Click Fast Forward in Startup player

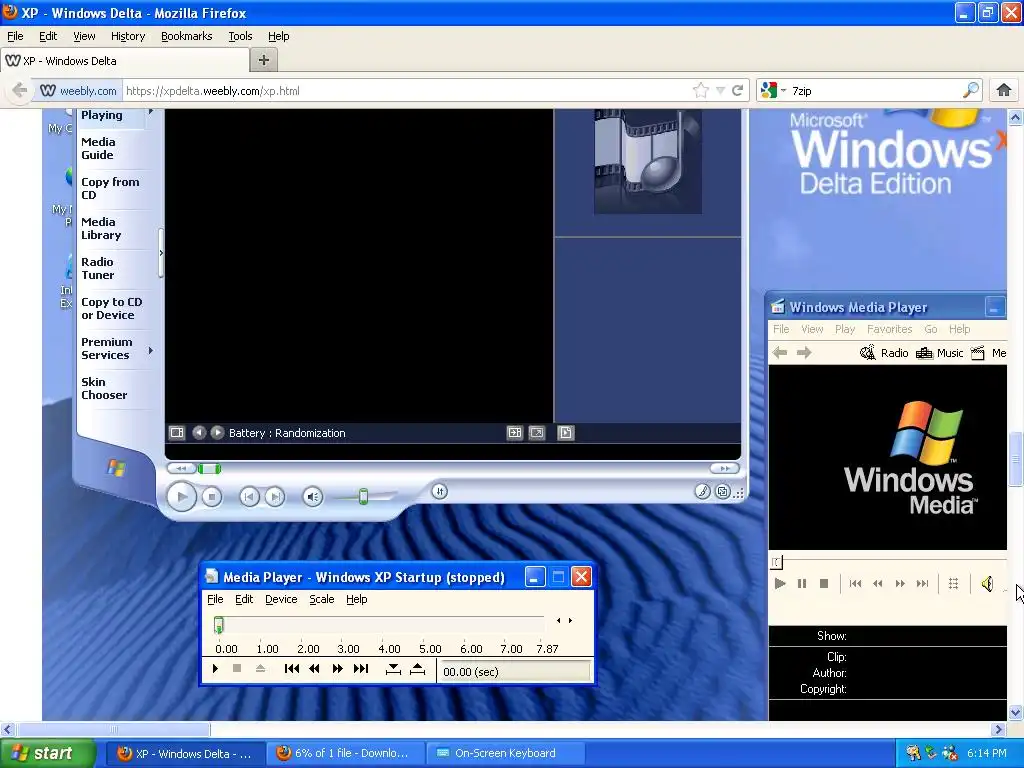click(x=338, y=669)
